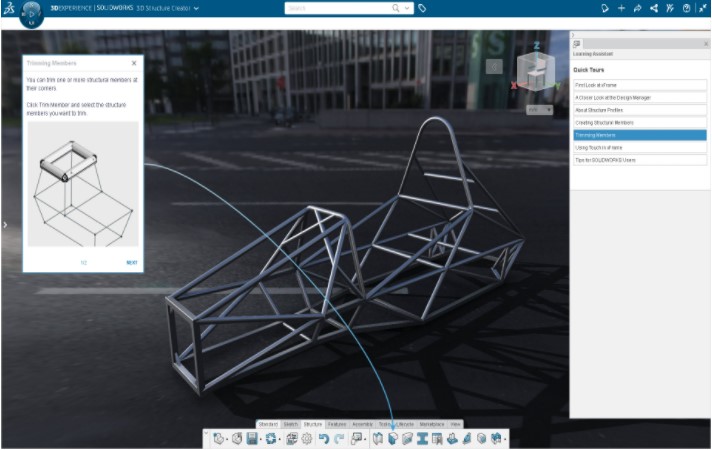Screen dimensions: 712x450
Task: Click the Trim Member icon
Action: point(393,439)
